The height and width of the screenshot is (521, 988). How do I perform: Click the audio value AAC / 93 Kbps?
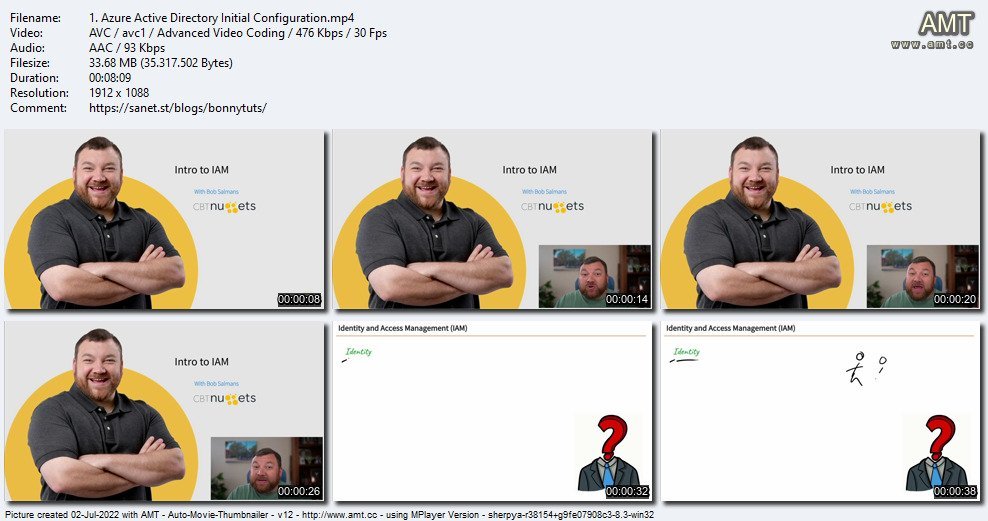(x=127, y=48)
